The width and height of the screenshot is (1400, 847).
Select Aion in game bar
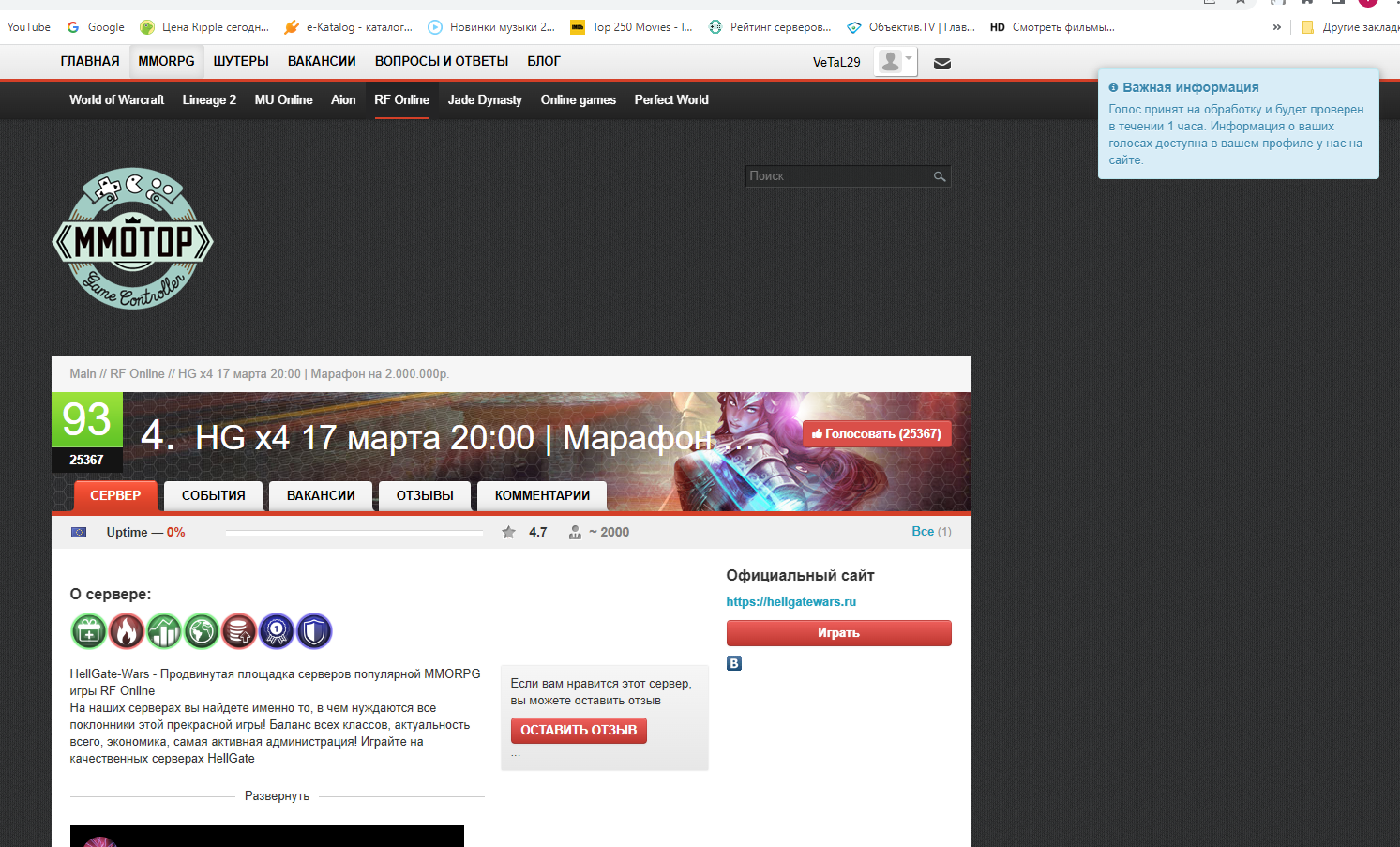click(343, 99)
